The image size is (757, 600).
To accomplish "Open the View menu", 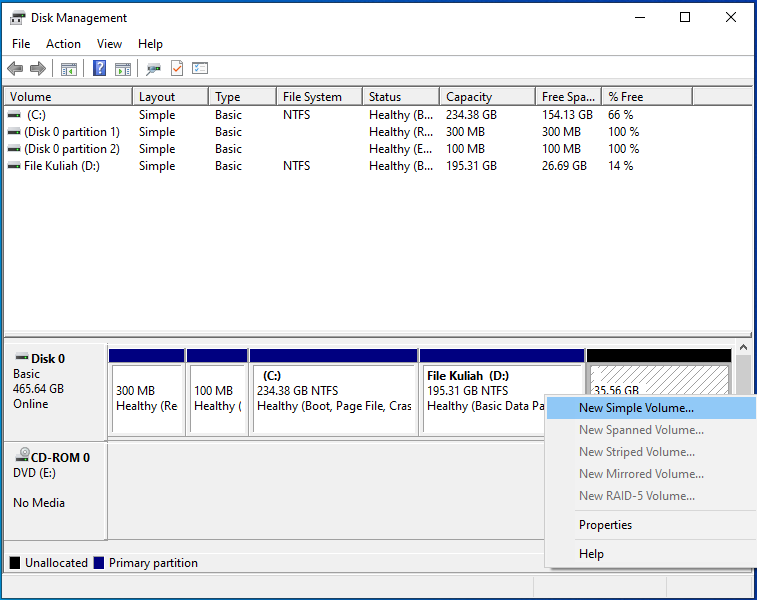I will (x=109, y=44).
